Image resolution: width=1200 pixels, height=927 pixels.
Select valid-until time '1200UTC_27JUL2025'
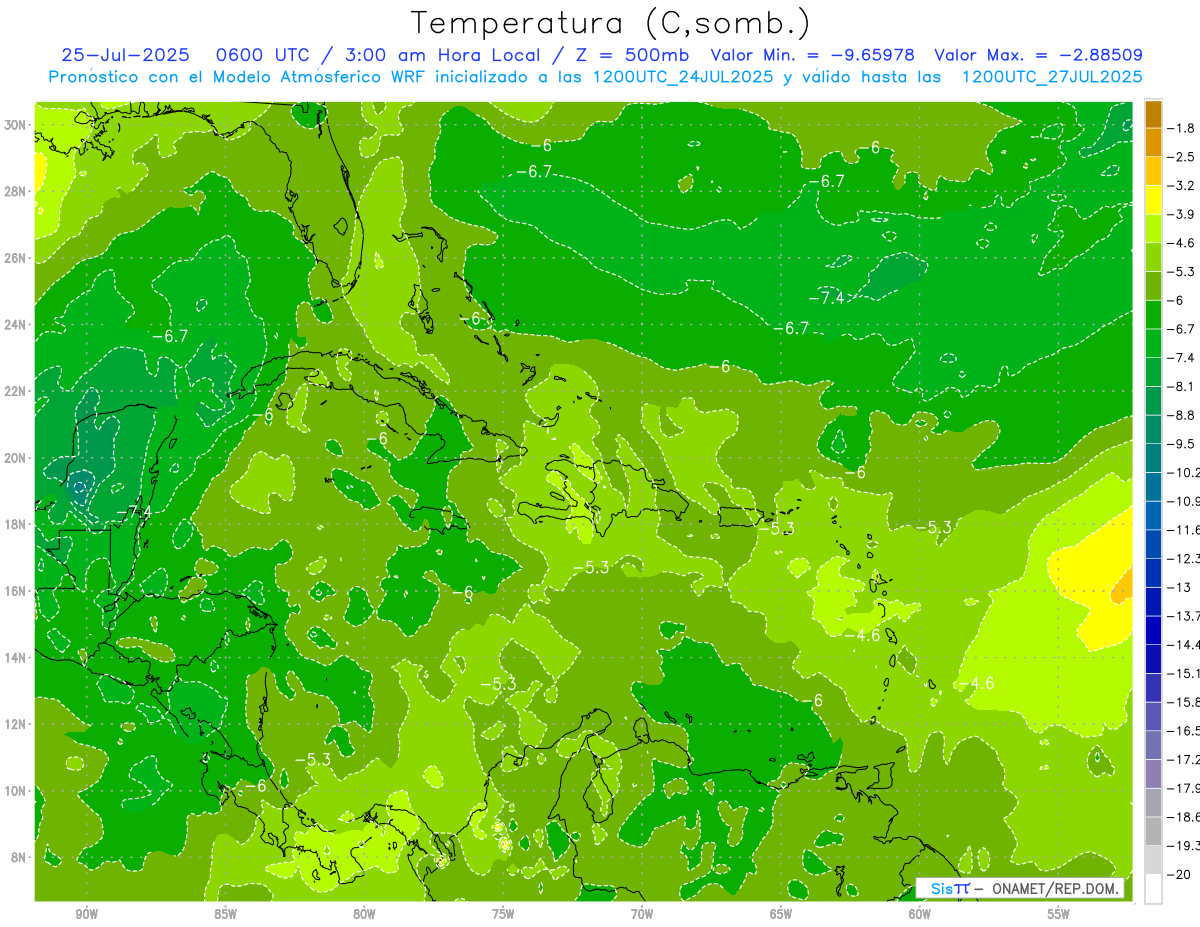coord(1052,77)
